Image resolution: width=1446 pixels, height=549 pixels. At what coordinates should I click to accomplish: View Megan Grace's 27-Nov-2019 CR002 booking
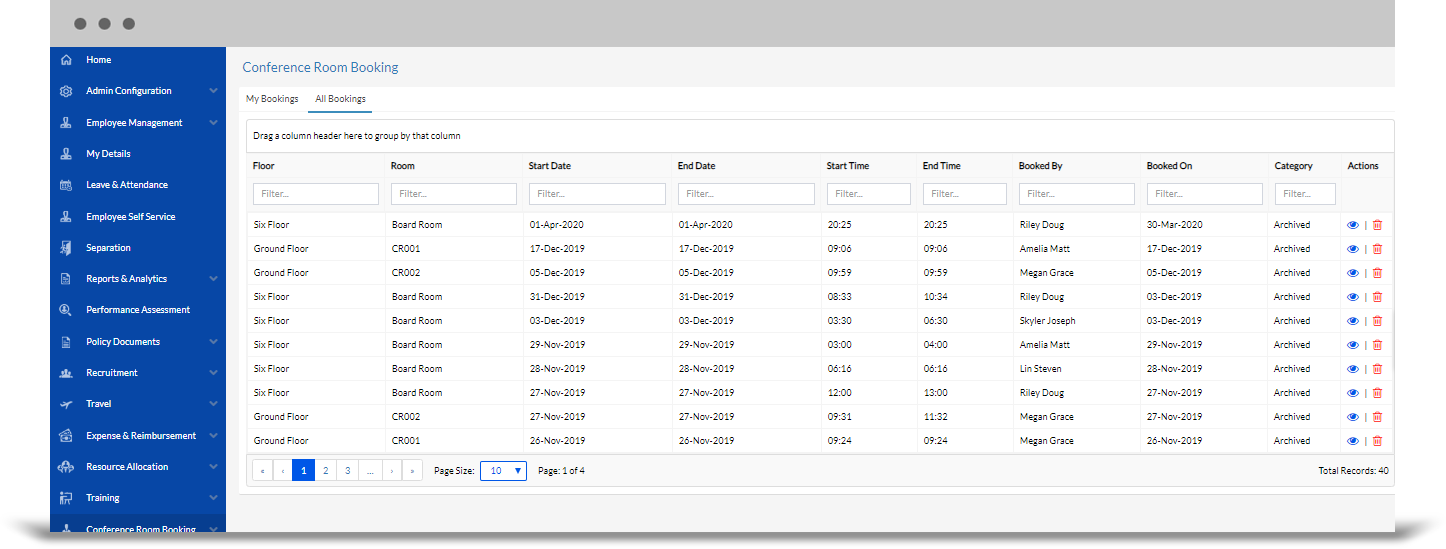1353,417
